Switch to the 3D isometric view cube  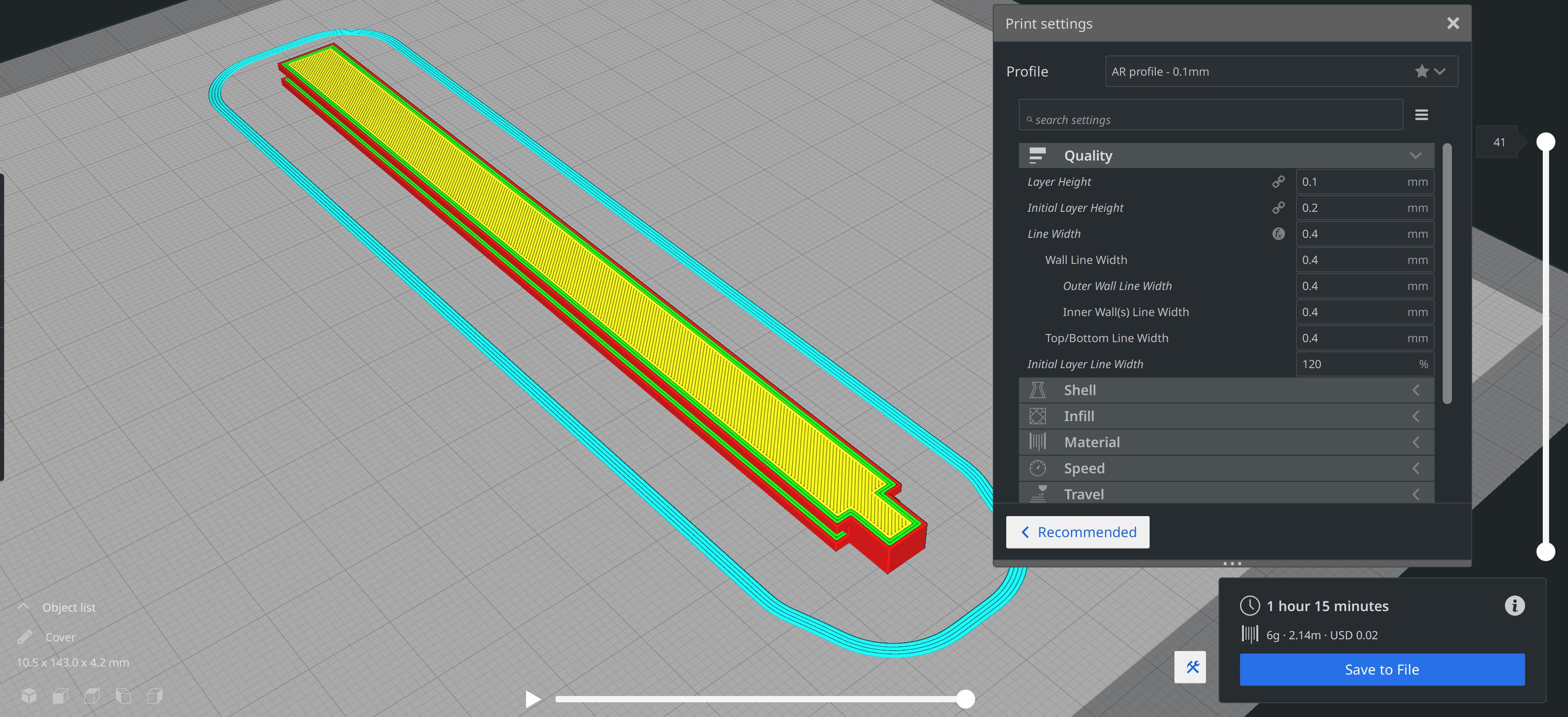click(29, 696)
